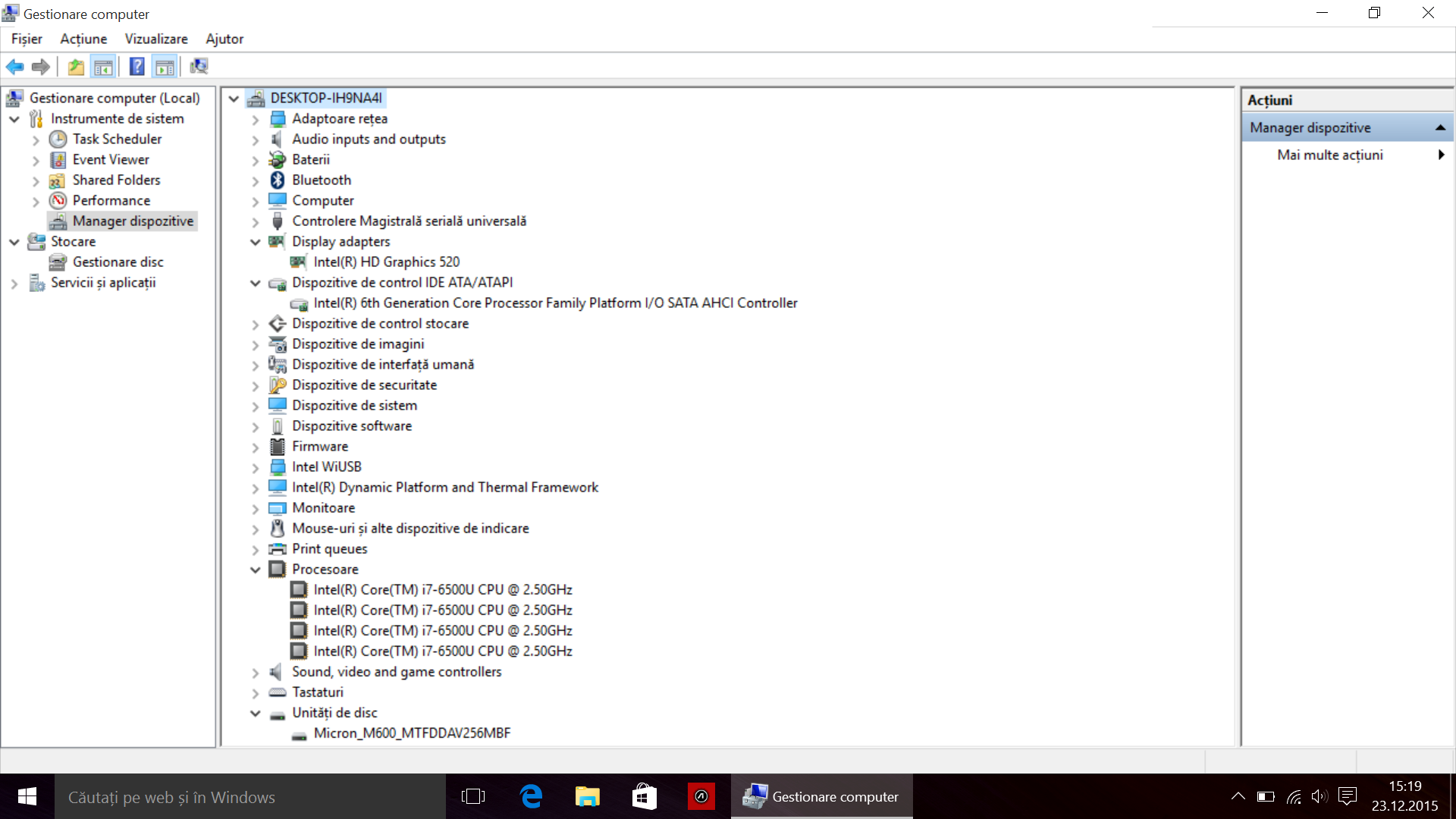Click the Forward arrow toolbar icon
This screenshot has height=819, width=1456.
click(x=41, y=67)
